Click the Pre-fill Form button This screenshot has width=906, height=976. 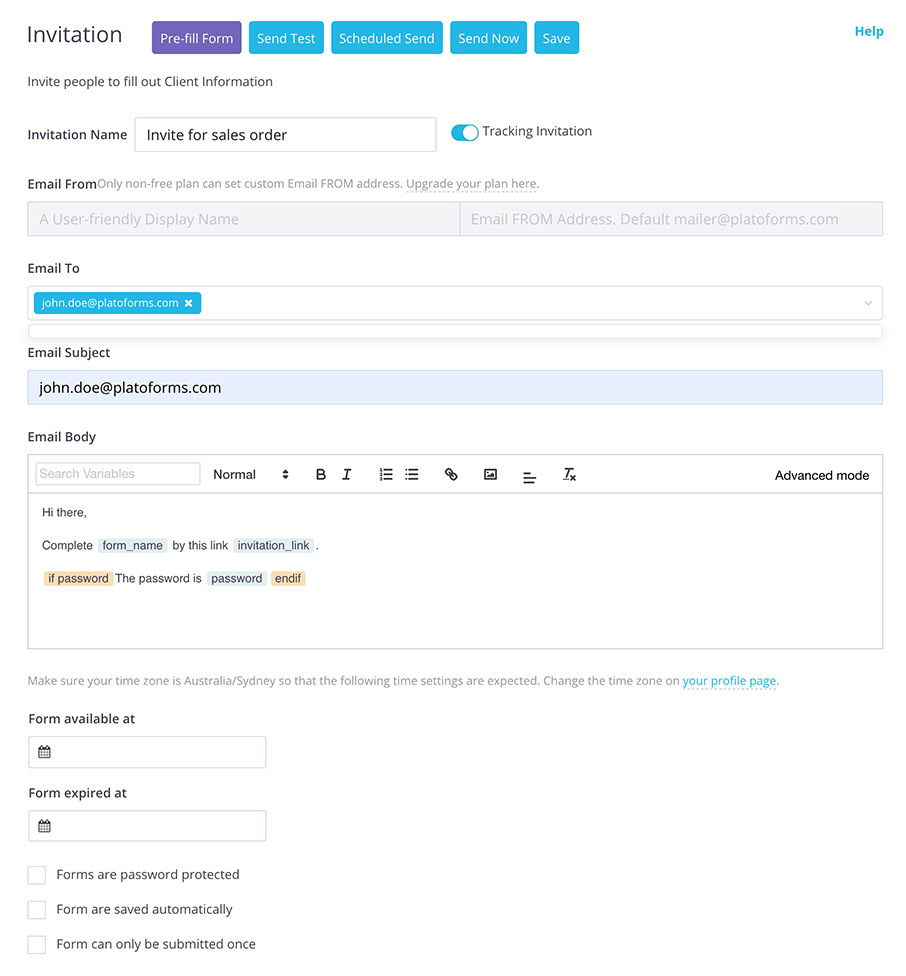(x=196, y=38)
